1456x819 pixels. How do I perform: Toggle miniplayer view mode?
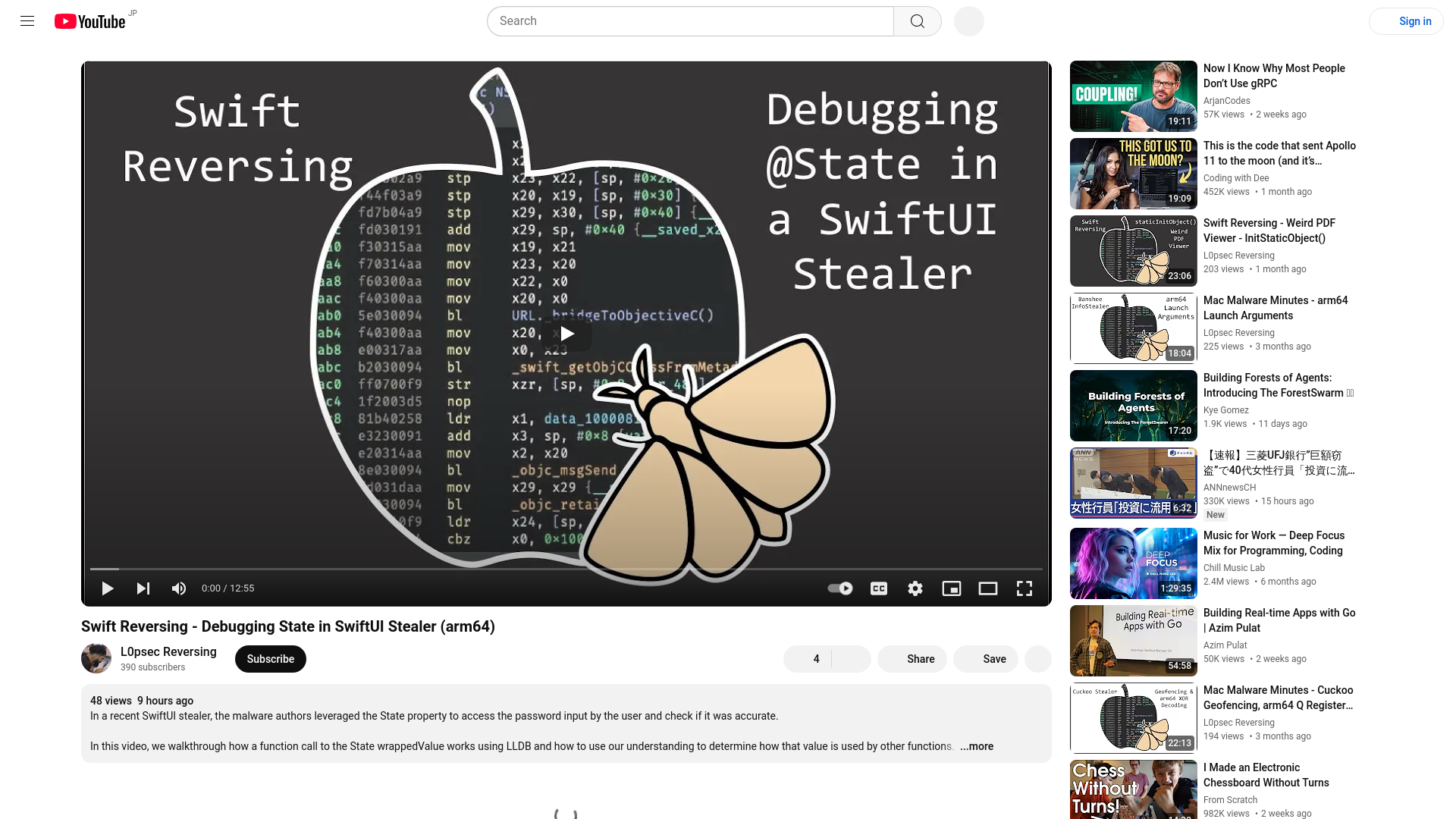coord(952,589)
